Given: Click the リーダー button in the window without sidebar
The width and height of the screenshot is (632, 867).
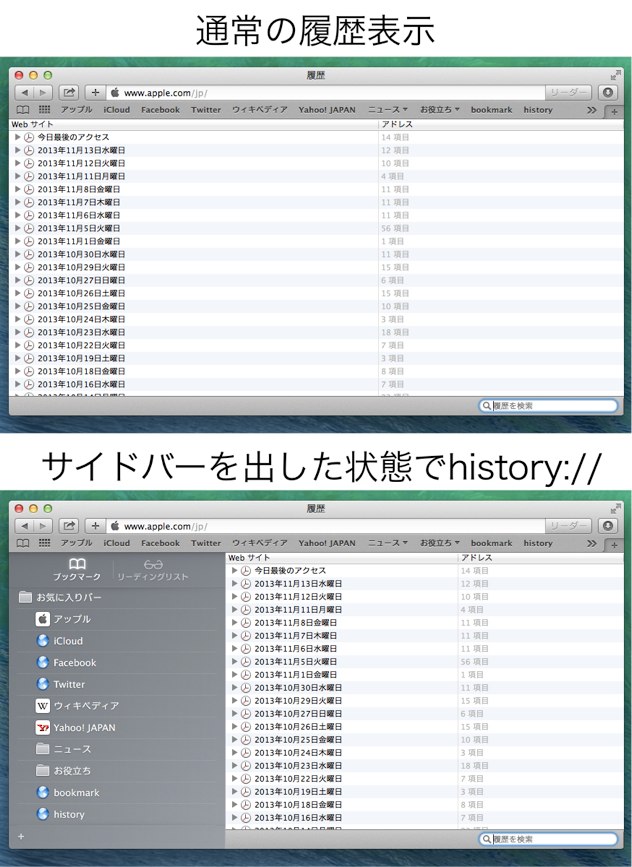Looking at the screenshot, I should click(568, 92).
